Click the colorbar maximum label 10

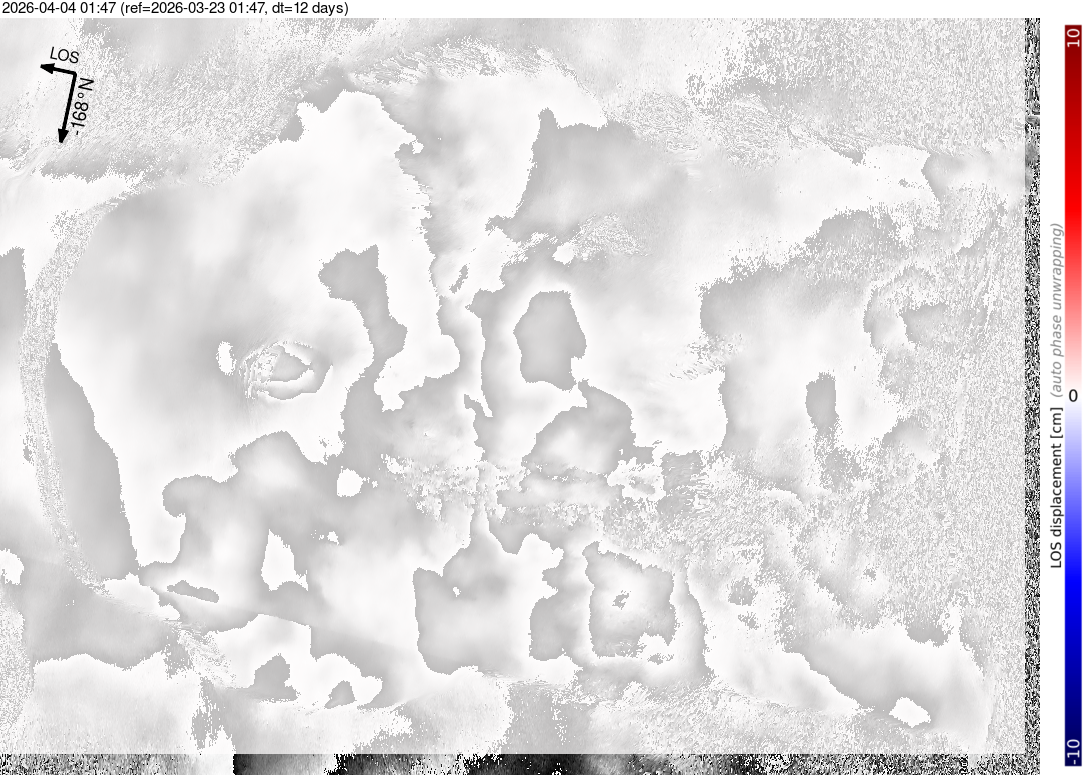click(x=1073, y=38)
